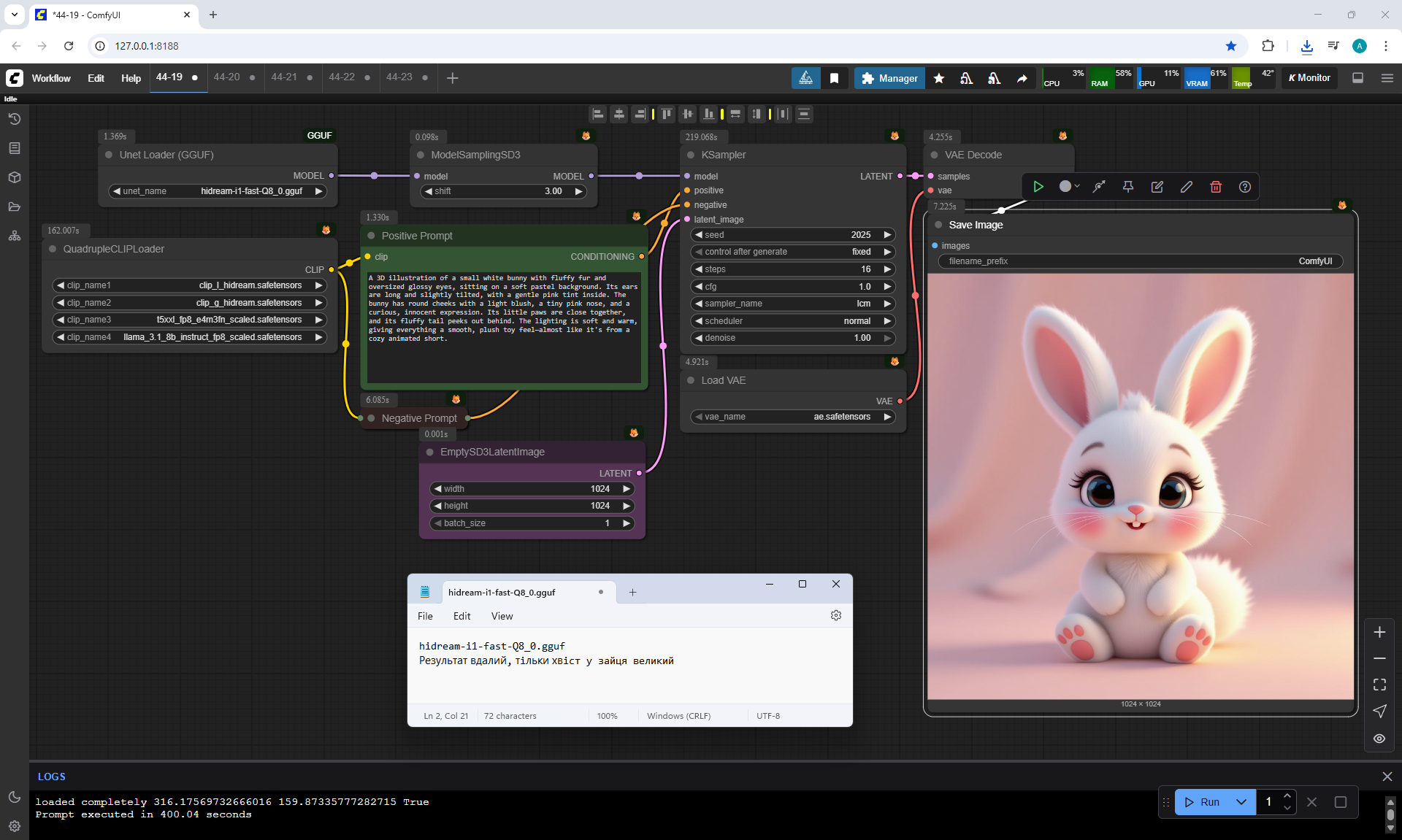
Task: Open the model library cube icon
Action: point(15,177)
